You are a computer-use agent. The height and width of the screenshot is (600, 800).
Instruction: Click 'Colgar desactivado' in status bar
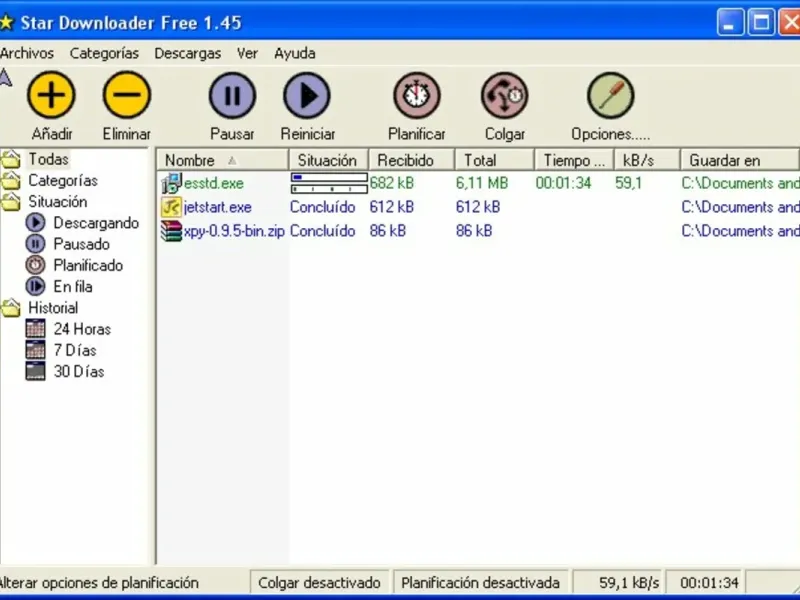[319, 583]
